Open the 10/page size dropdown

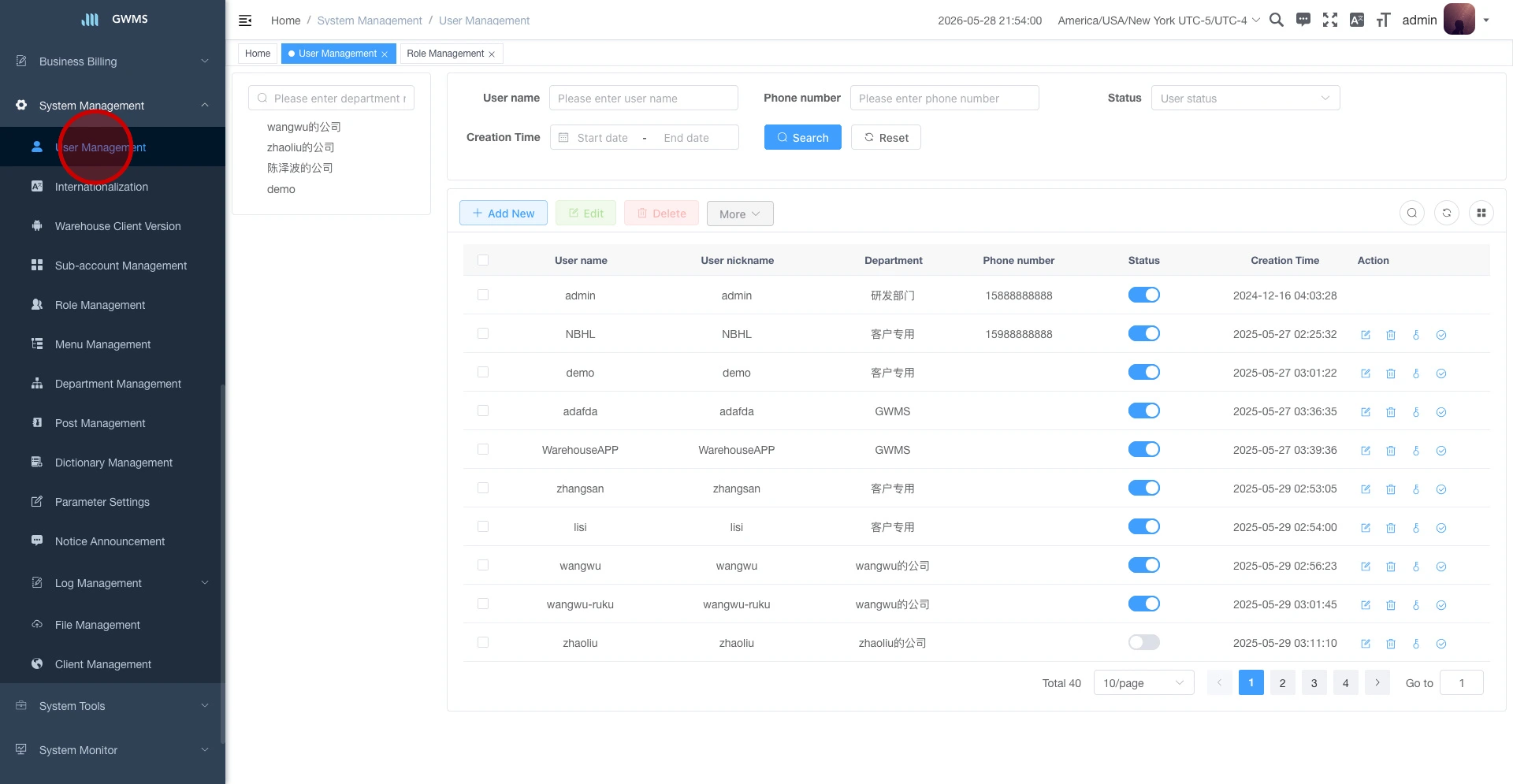coord(1144,682)
